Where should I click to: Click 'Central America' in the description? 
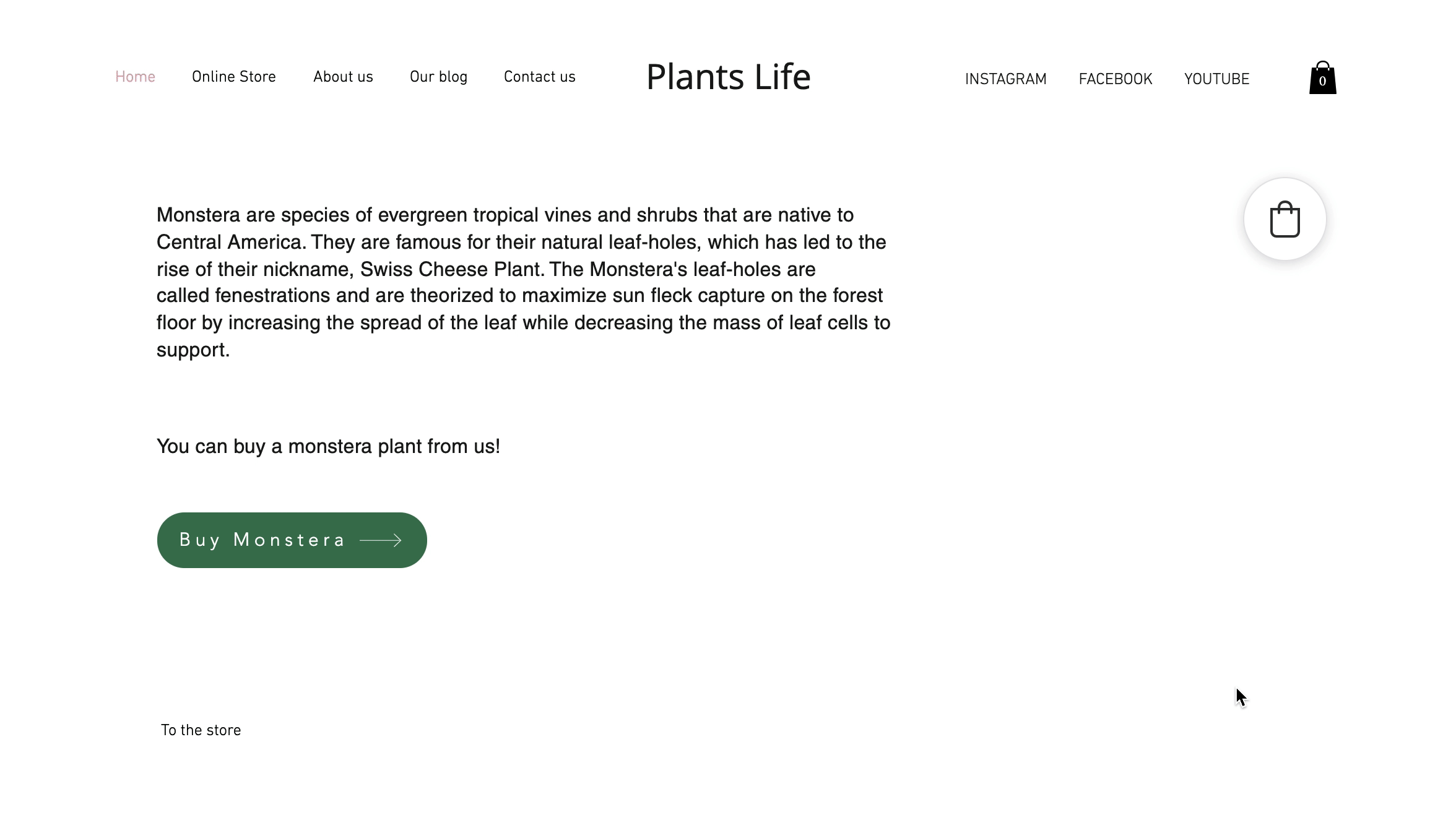click(229, 242)
